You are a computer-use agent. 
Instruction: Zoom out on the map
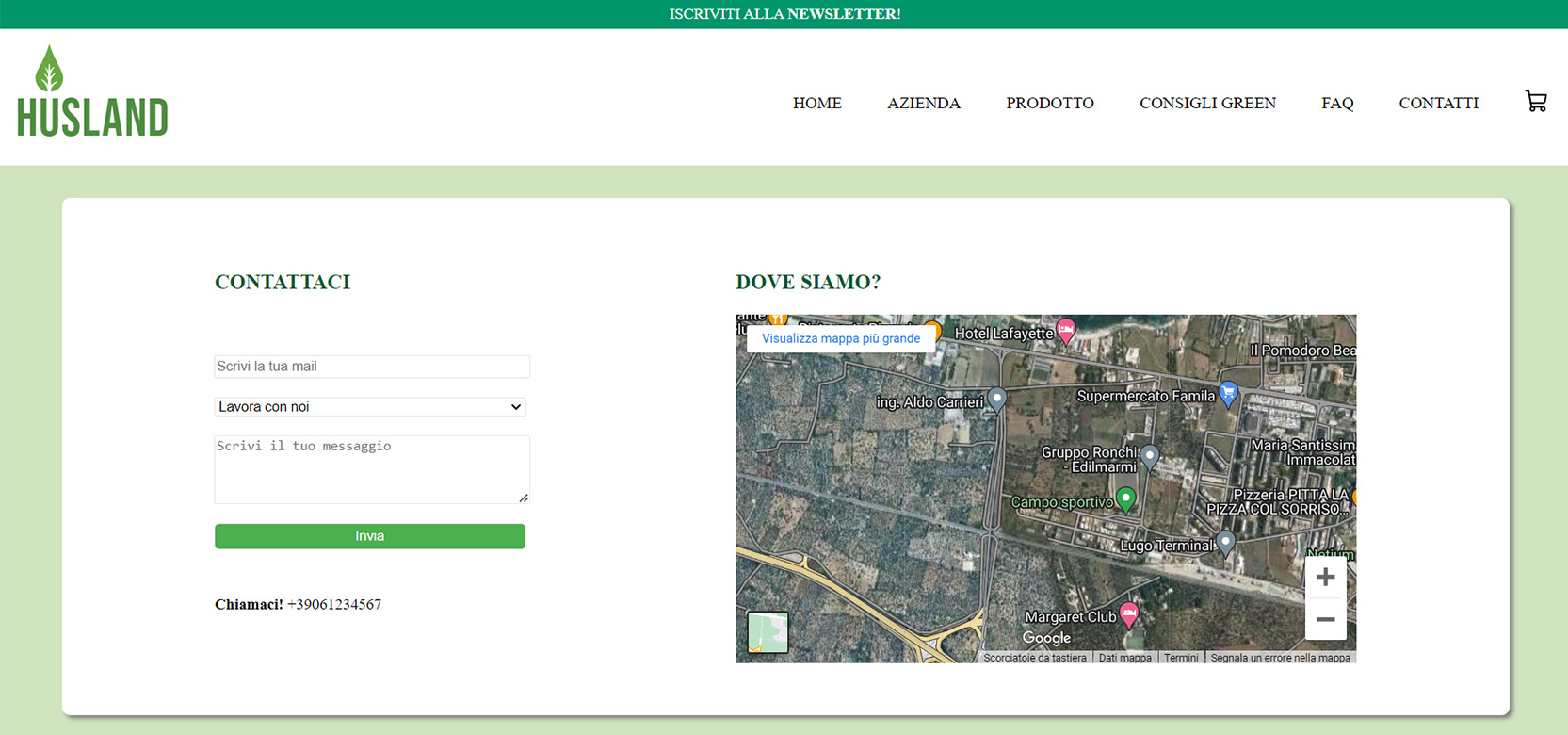click(x=1325, y=619)
